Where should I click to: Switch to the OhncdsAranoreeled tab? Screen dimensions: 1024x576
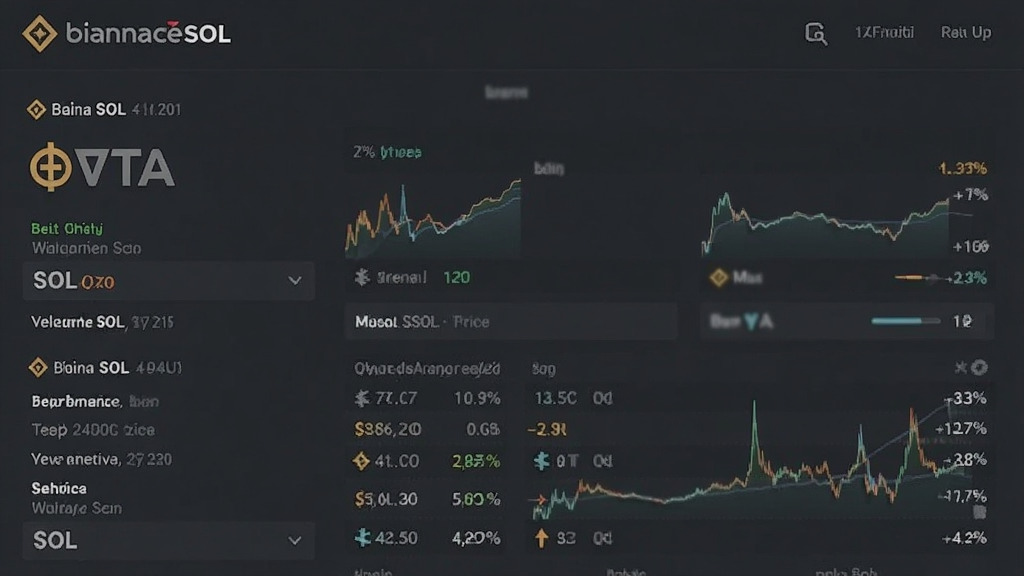coord(427,369)
